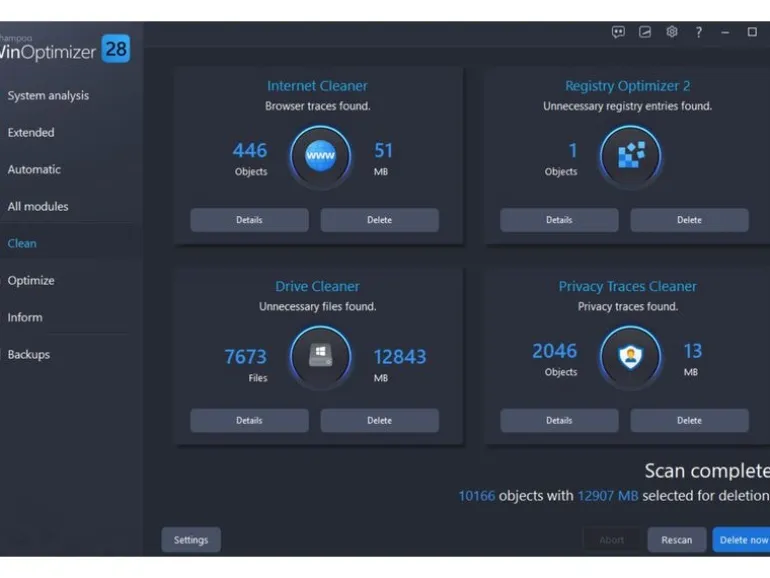
Task: Select Optimize in the sidebar
Action: point(31,280)
